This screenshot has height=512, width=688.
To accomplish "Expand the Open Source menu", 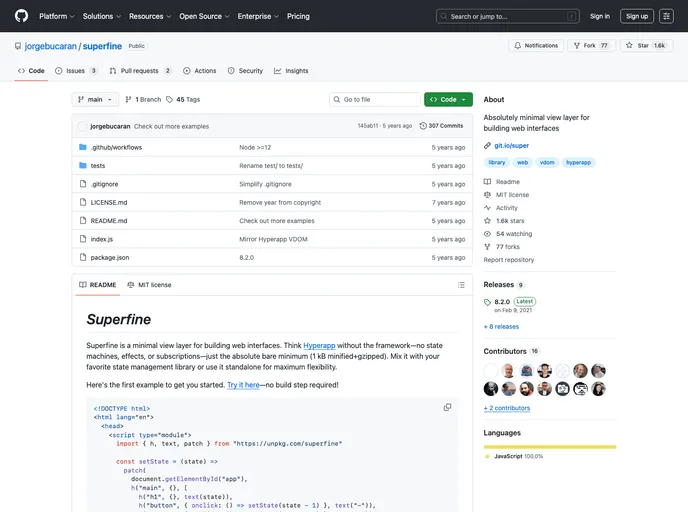I will pos(204,16).
